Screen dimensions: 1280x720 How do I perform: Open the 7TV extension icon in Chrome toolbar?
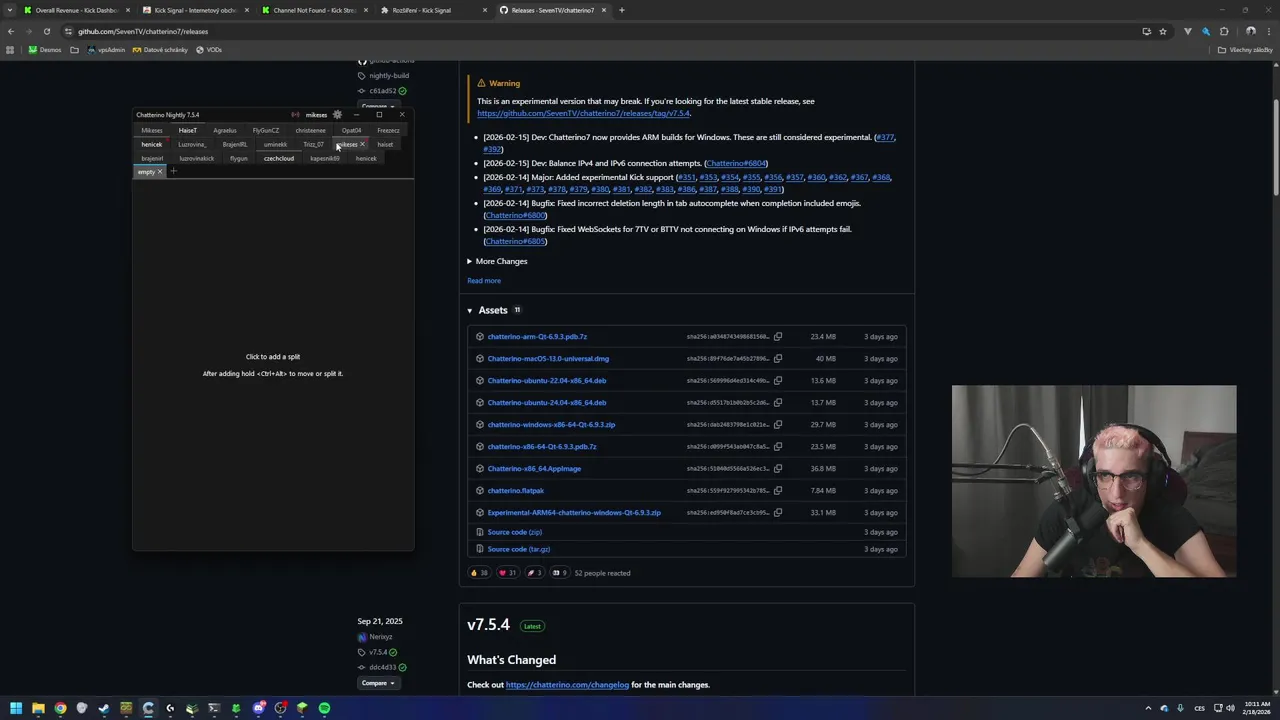pos(1188,31)
